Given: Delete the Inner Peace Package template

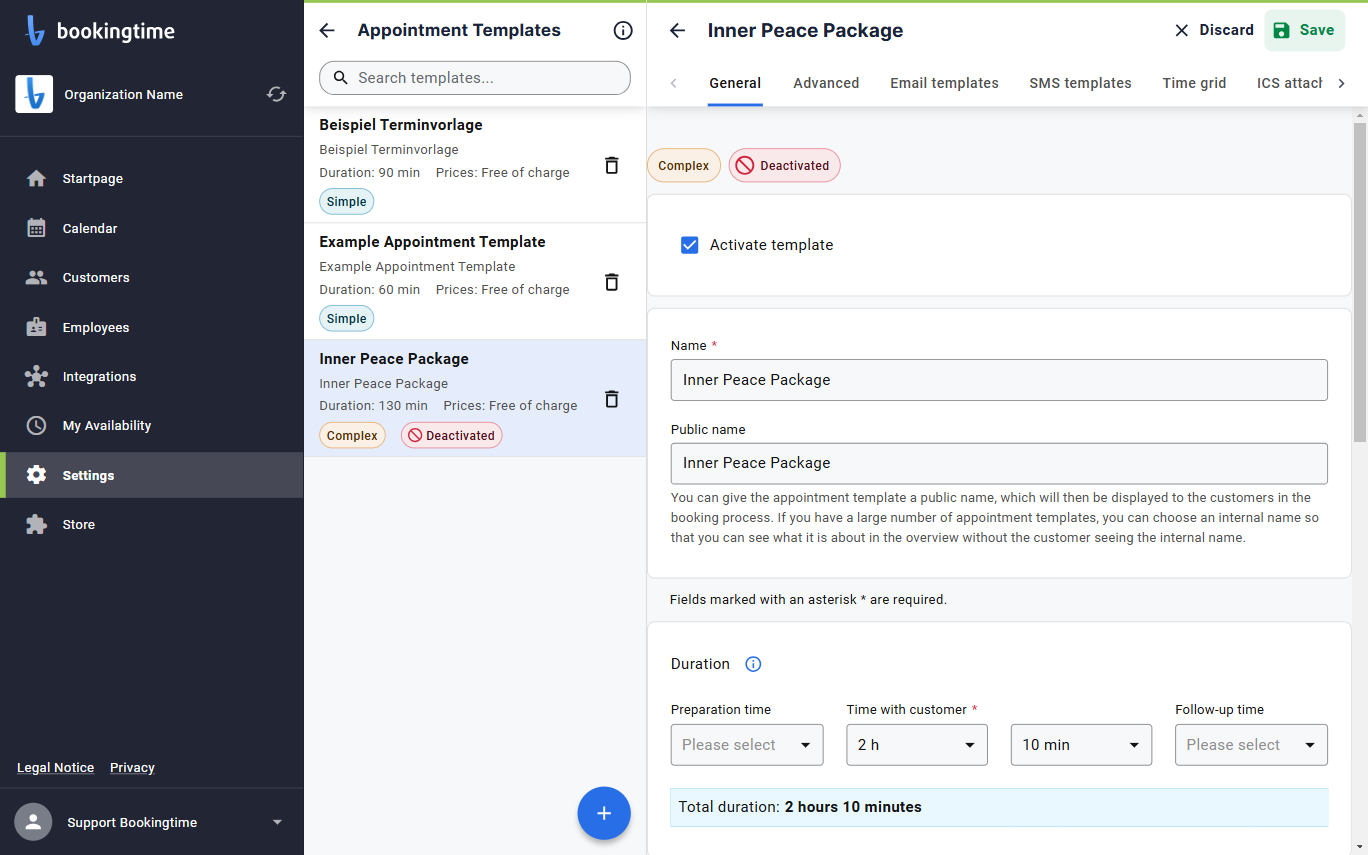Looking at the screenshot, I should tap(612, 399).
